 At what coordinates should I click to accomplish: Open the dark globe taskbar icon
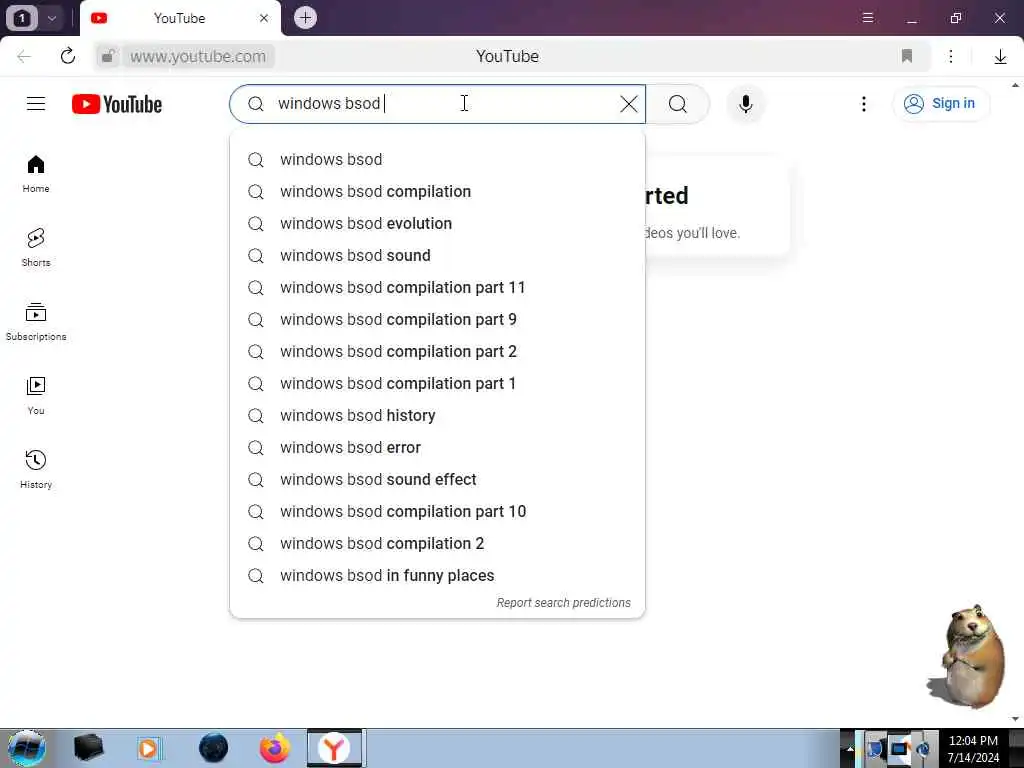click(214, 748)
